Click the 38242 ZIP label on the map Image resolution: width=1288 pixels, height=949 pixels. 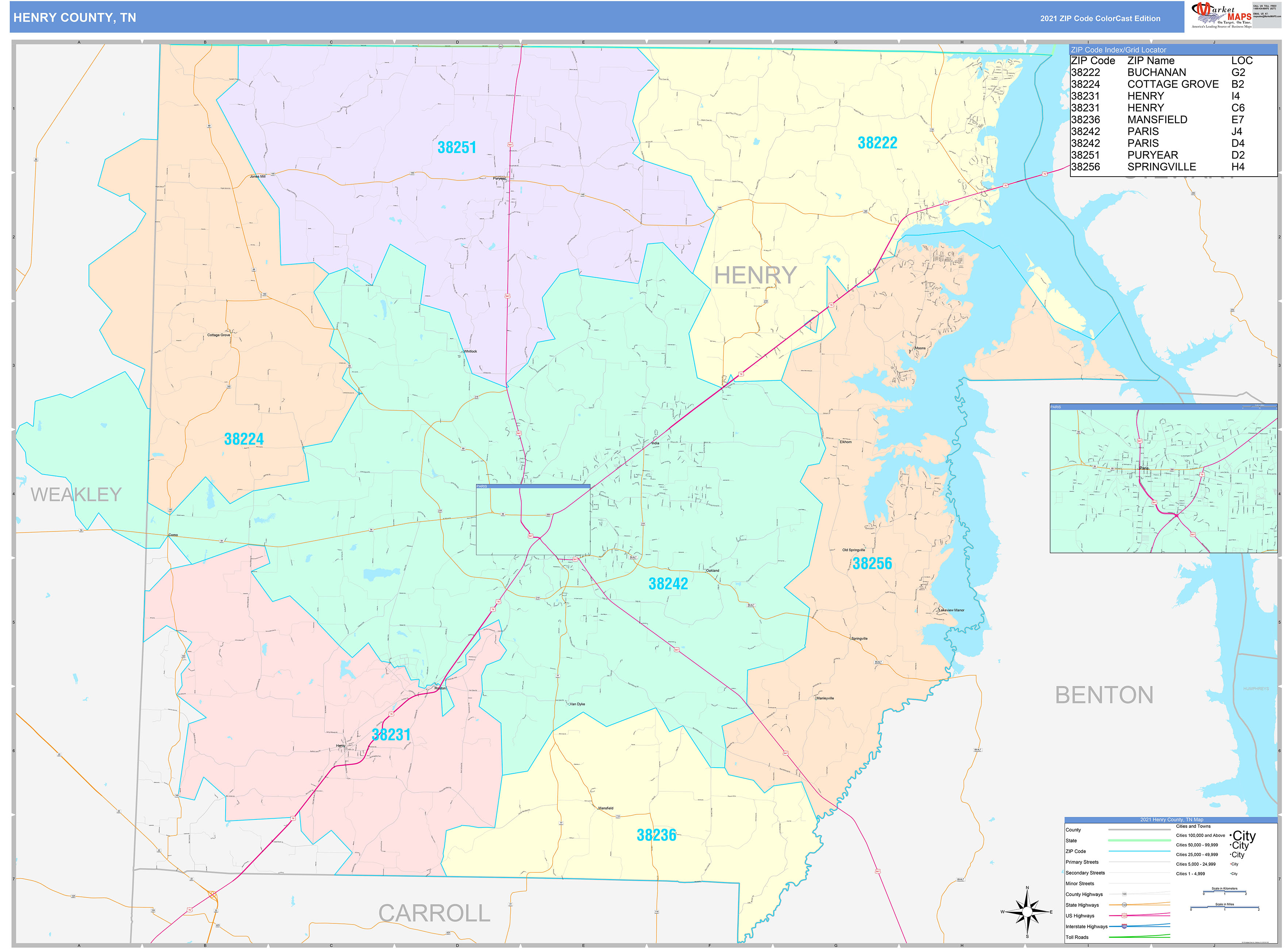click(668, 584)
